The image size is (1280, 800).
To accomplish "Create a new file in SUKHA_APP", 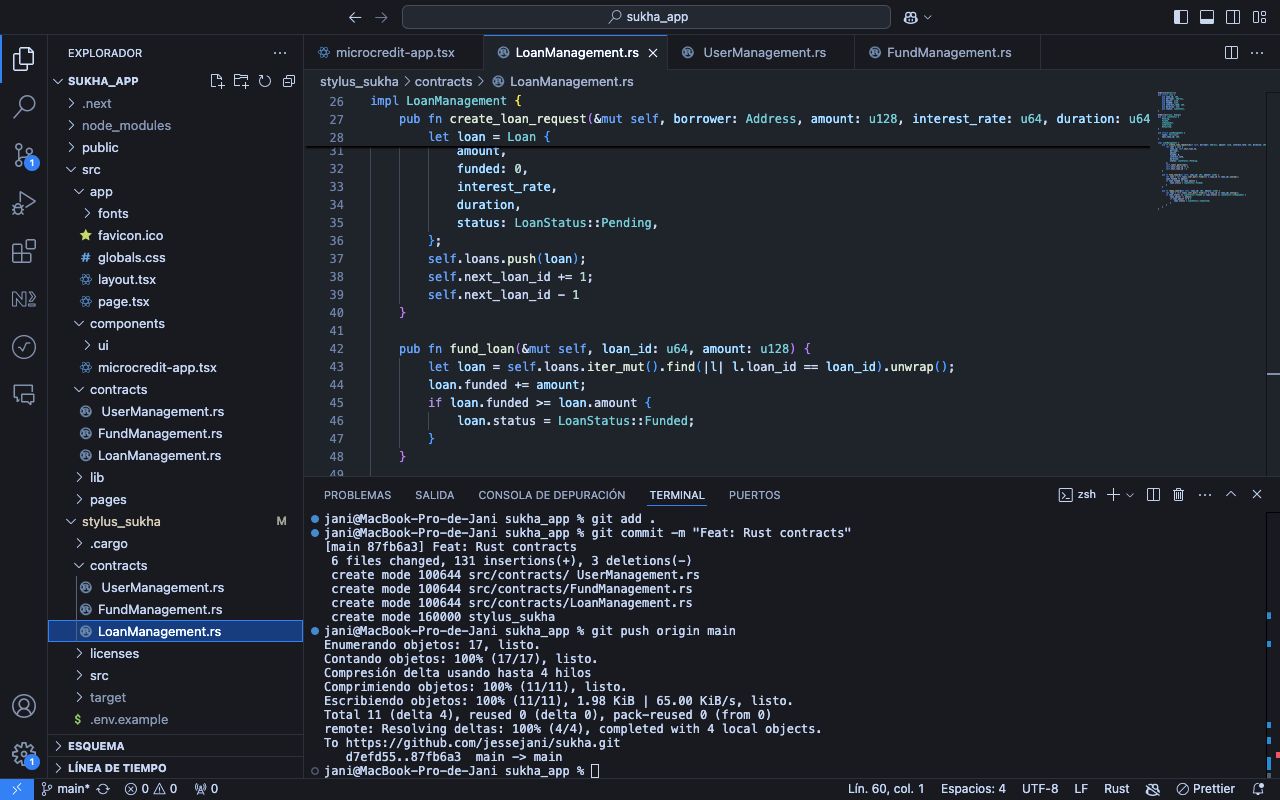I will click(x=217, y=81).
